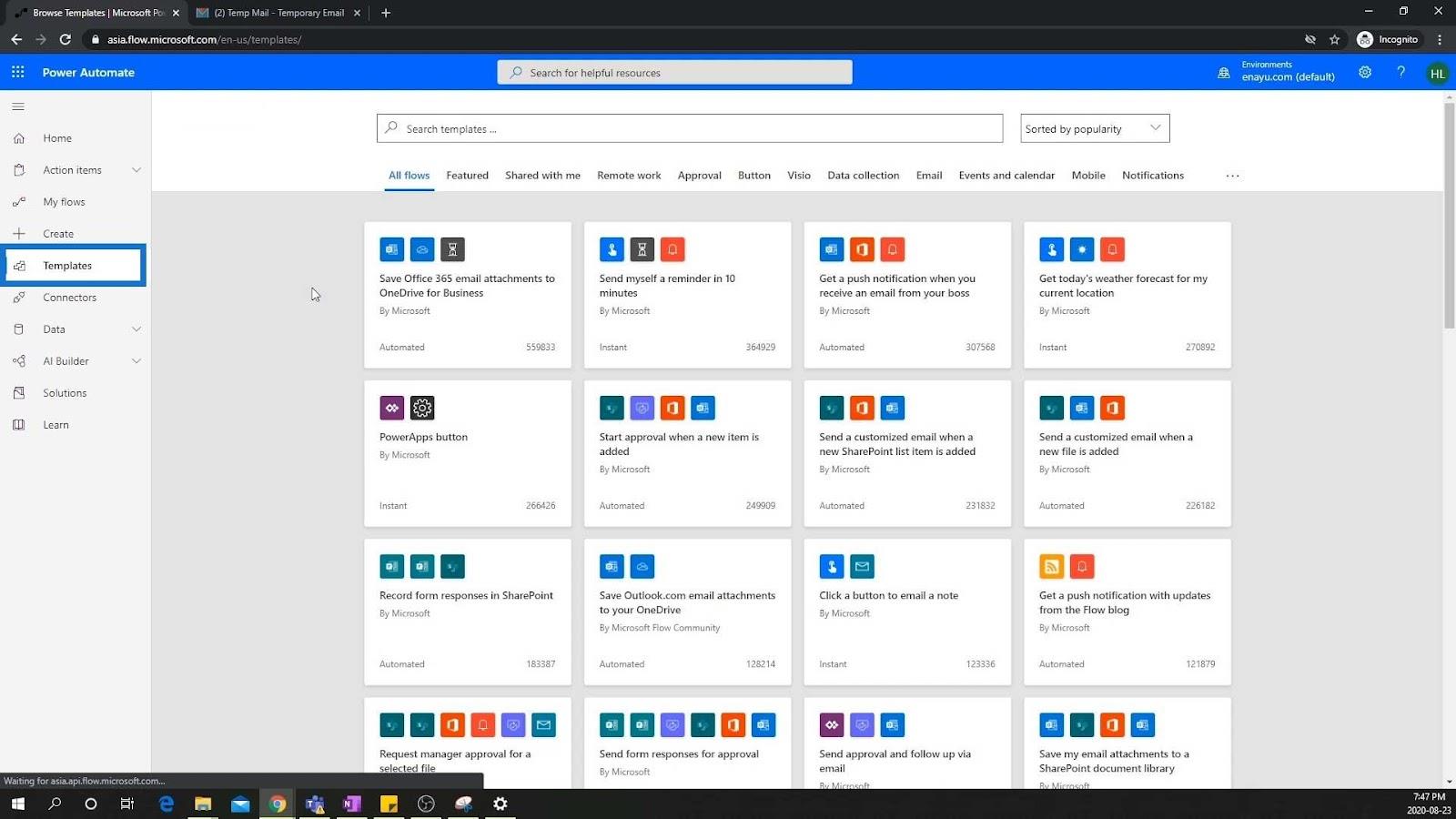The image size is (1456, 819).
Task: Click the bookmark star in address bar
Action: point(1335,39)
